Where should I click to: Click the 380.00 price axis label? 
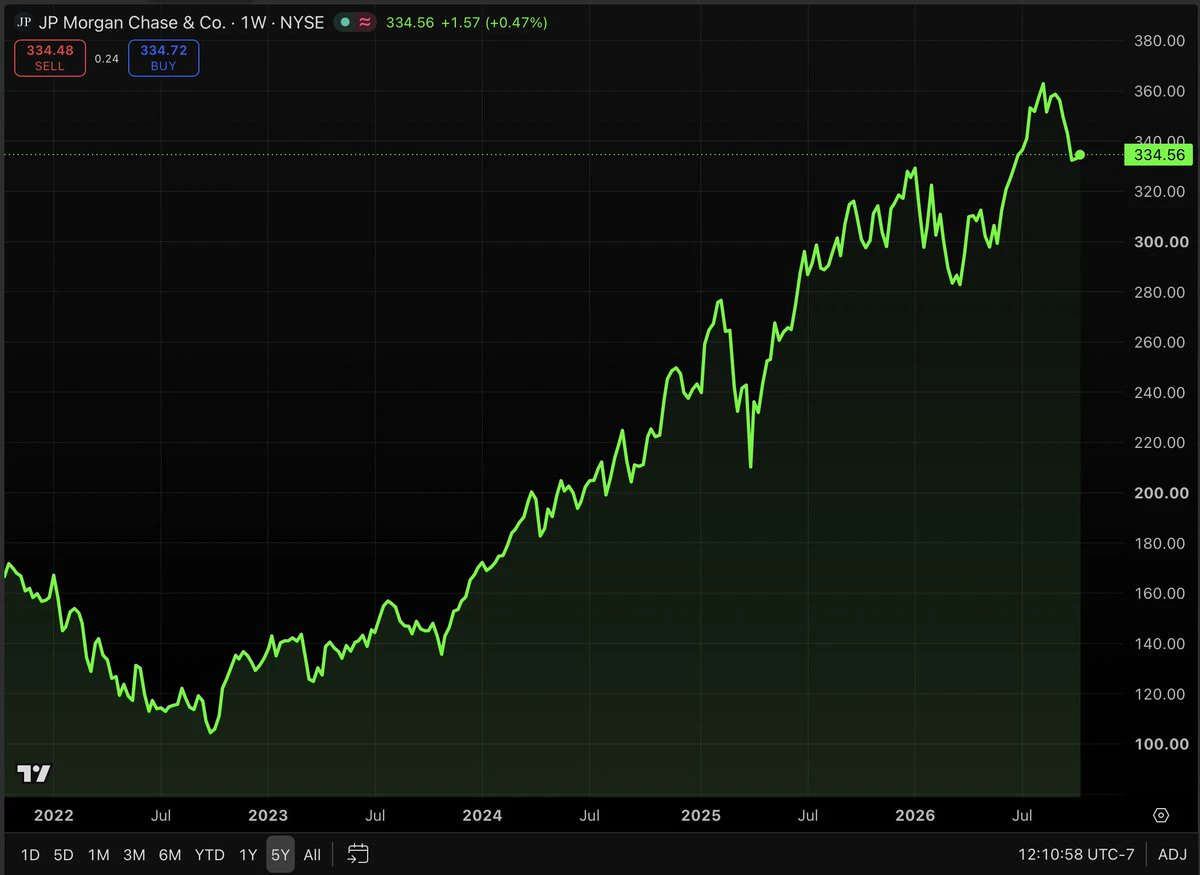1161,41
